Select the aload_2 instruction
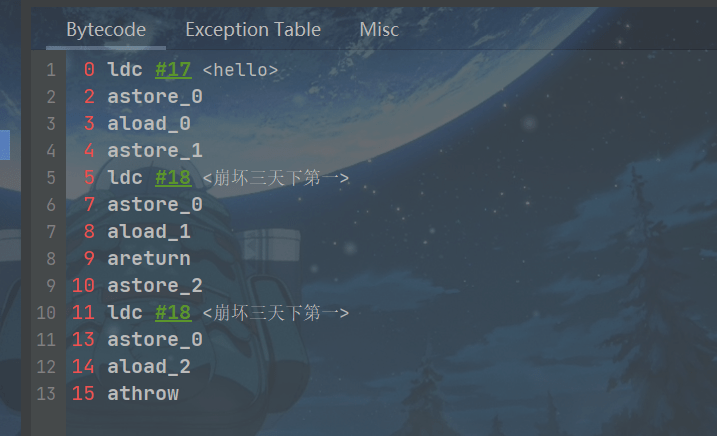This screenshot has width=717, height=436. click(x=148, y=367)
